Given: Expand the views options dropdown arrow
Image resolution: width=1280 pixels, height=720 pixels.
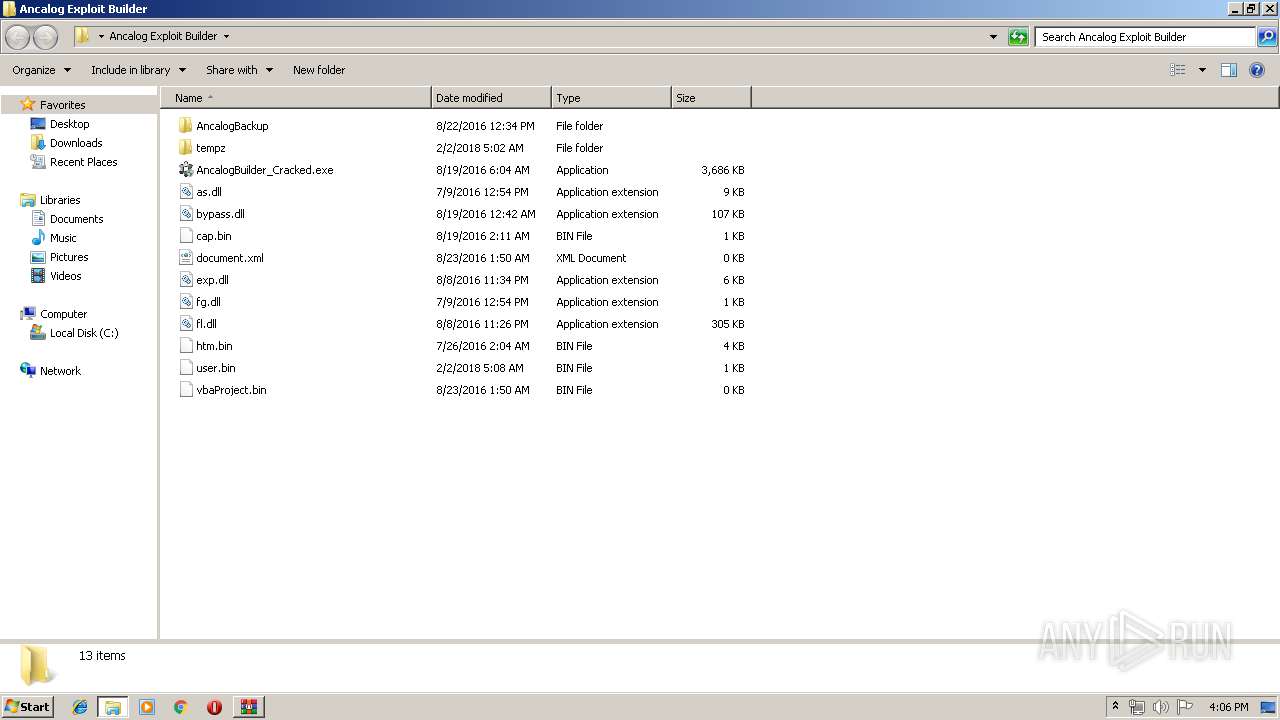Looking at the screenshot, I should (1202, 70).
